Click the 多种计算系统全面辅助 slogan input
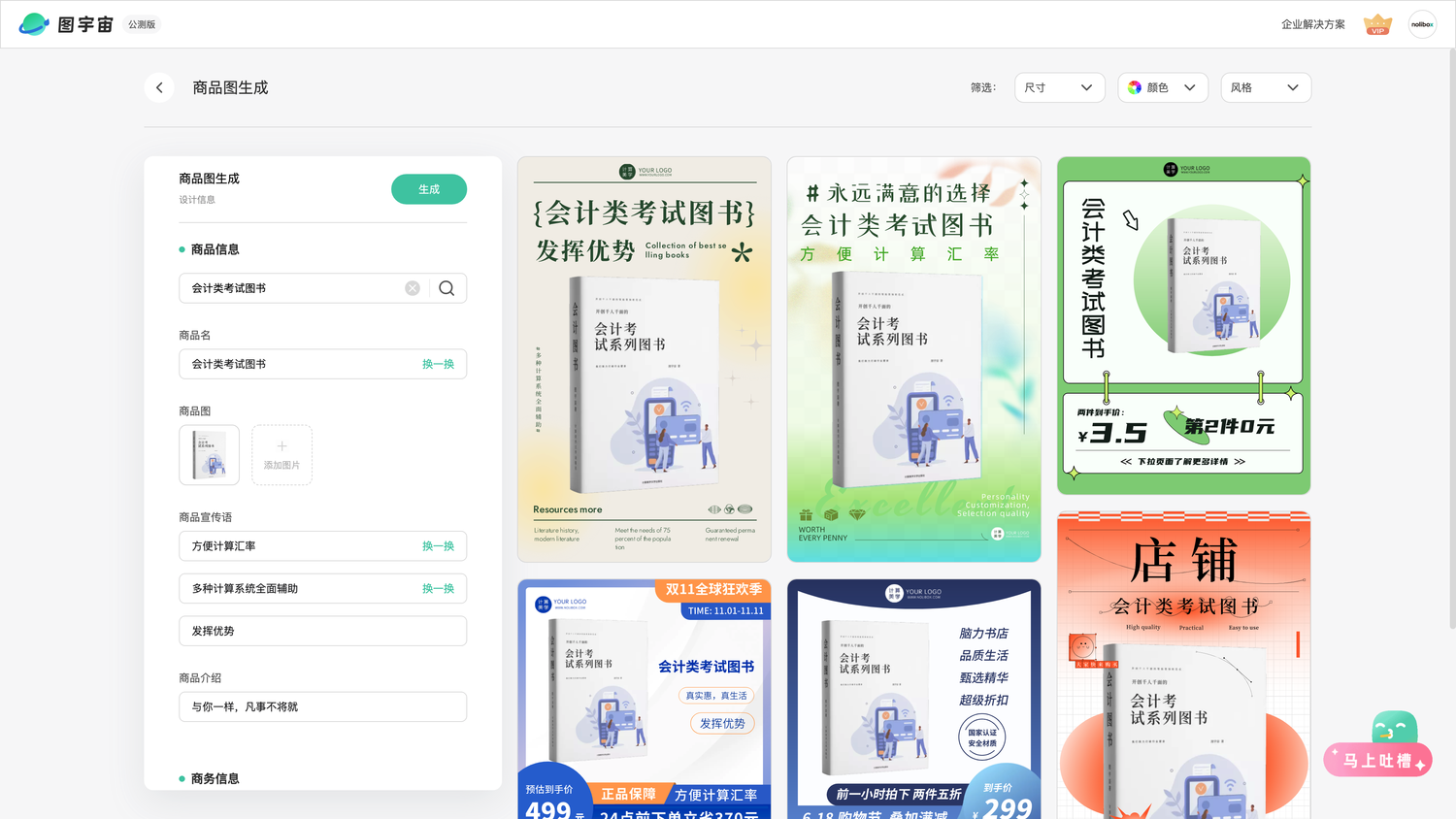Viewport: 1456px width, 819px height. tap(322, 589)
